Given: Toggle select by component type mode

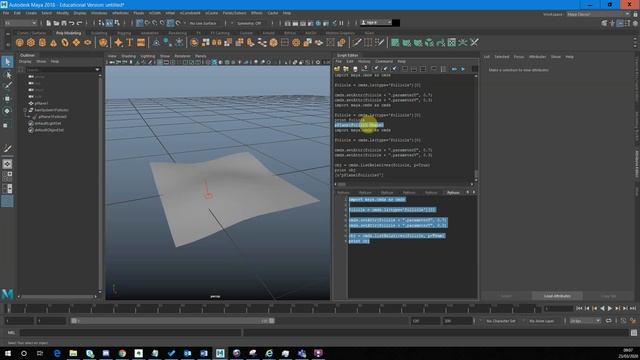Looking at the screenshot, I should point(117,23).
